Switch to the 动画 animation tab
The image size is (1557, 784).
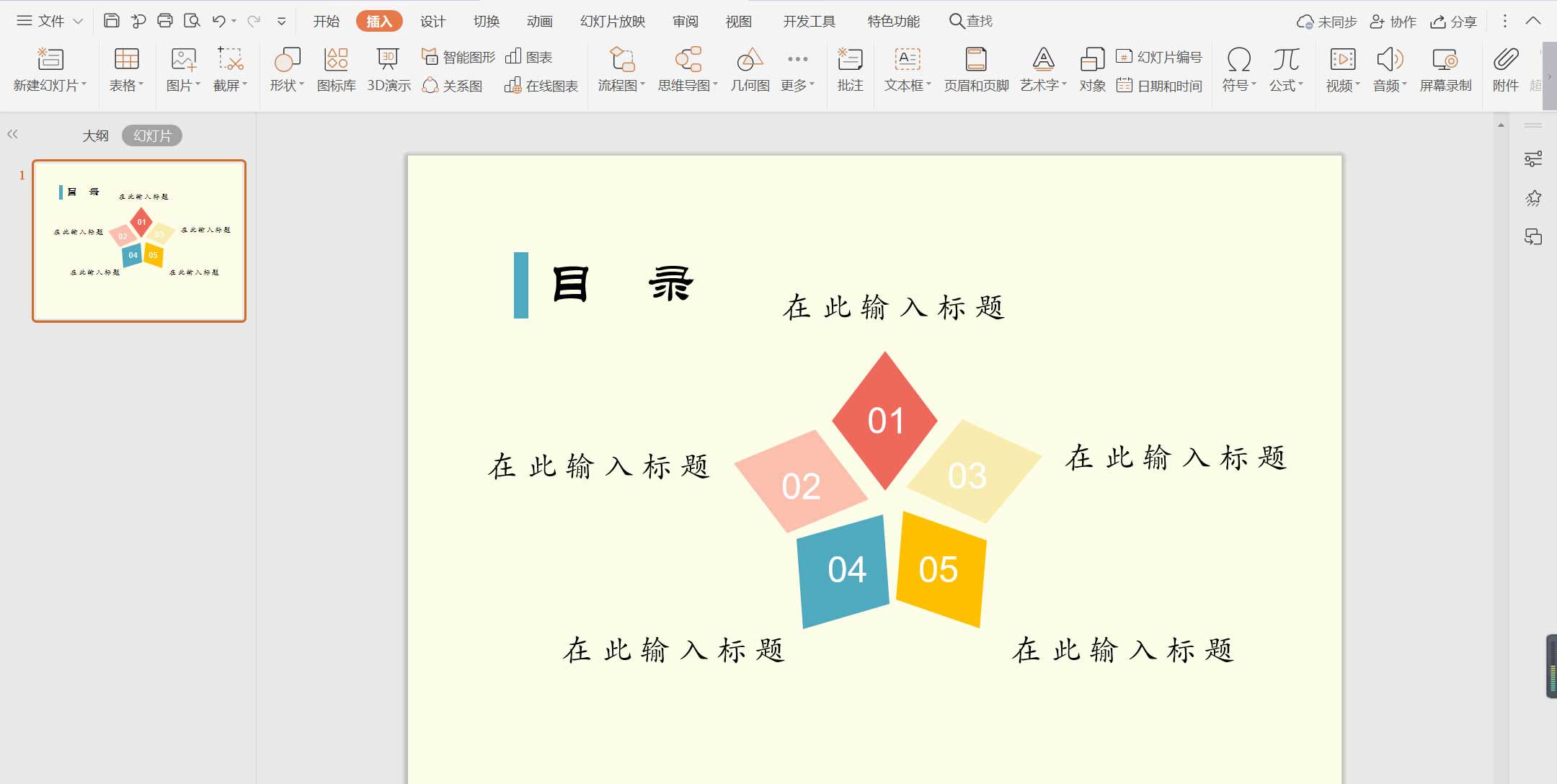coord(539,21)
